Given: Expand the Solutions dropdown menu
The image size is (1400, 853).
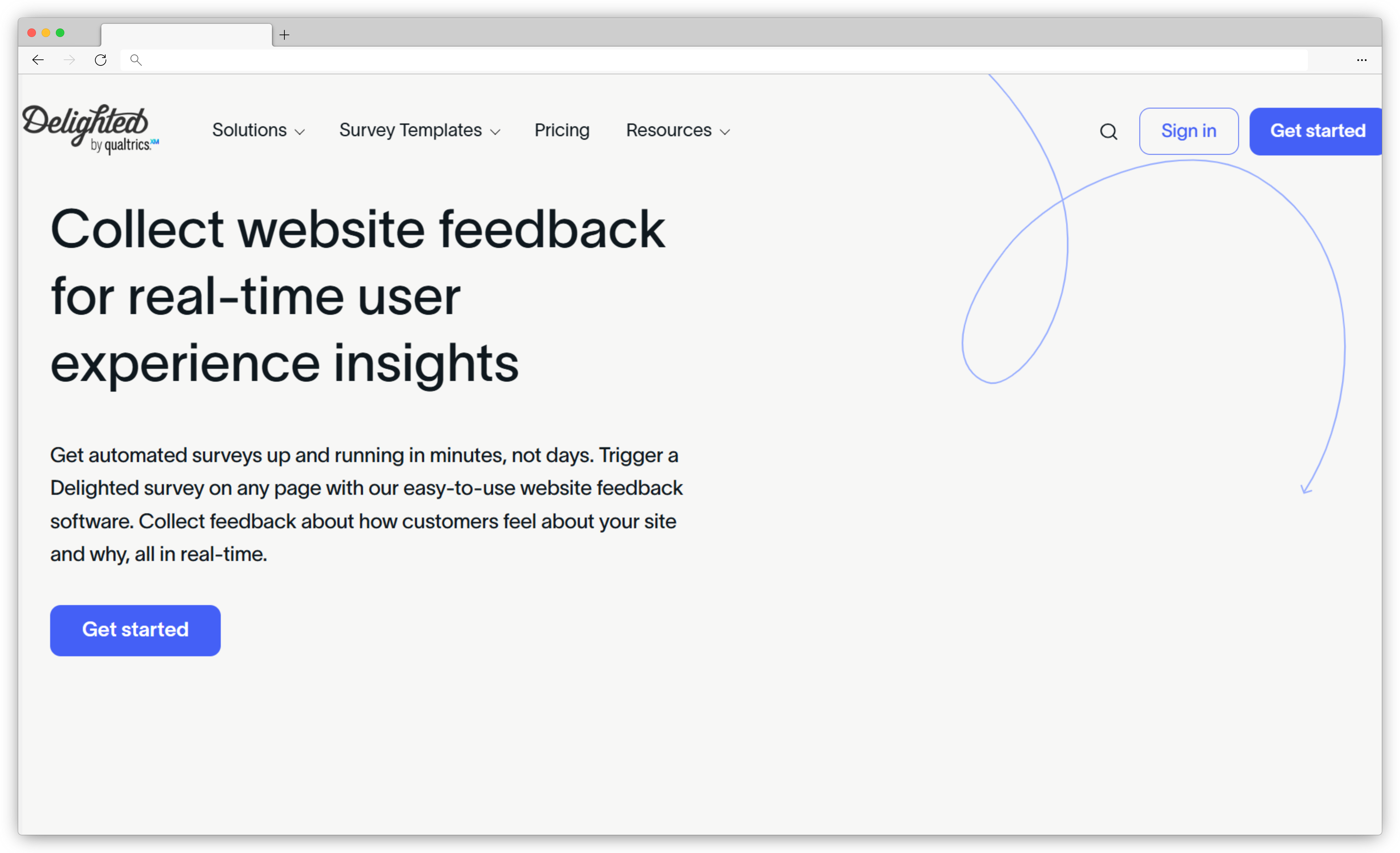Looking at the screenshot, I should pyautogui.click(x=258, y=130).
